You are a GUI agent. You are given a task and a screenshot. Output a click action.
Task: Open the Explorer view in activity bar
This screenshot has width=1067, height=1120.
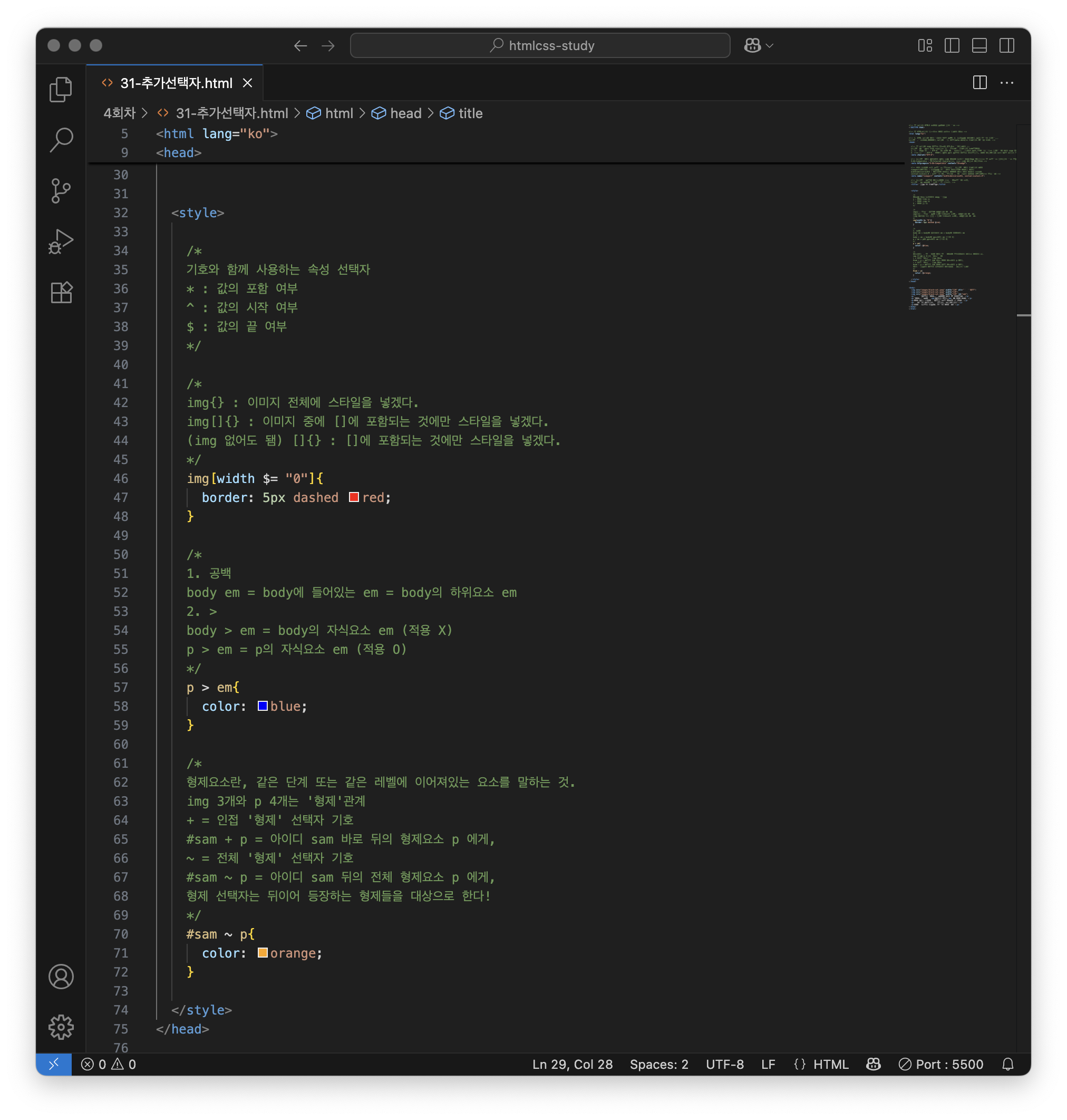(x=61, y=89)
